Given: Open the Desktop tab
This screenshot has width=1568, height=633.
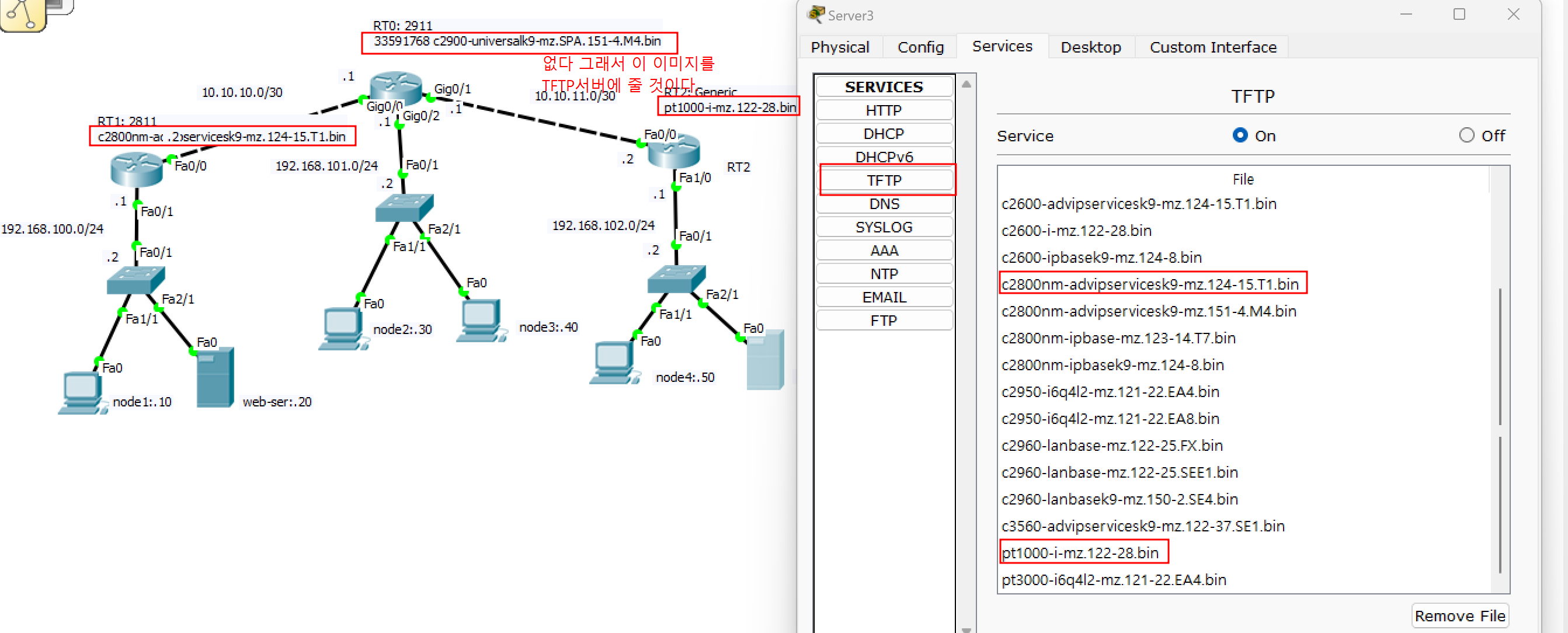Looking at the screenshot, I should (x=1090, y=47).
